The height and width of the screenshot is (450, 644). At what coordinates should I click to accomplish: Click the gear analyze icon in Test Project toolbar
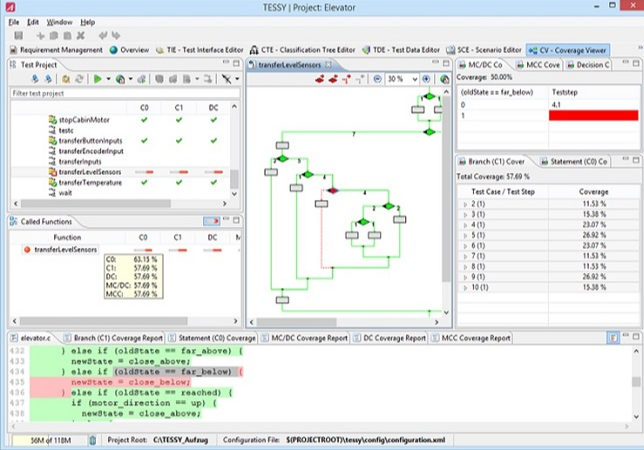click(66, 79)
